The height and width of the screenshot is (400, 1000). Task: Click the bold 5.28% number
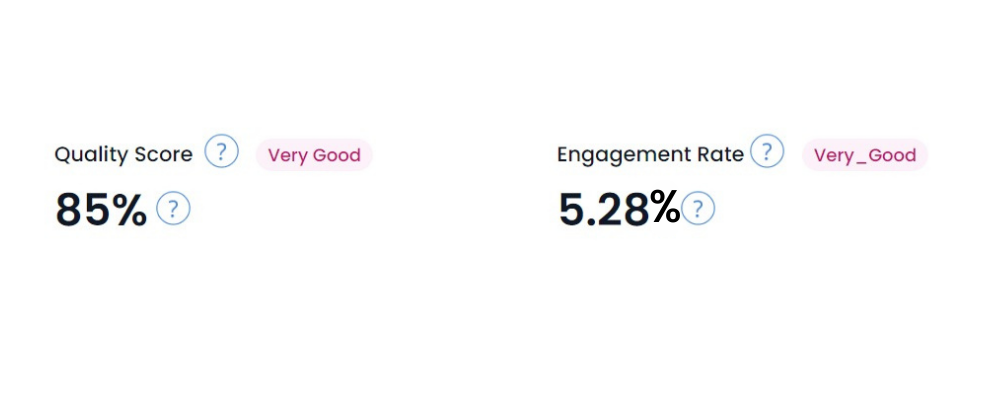click(619, 209)
